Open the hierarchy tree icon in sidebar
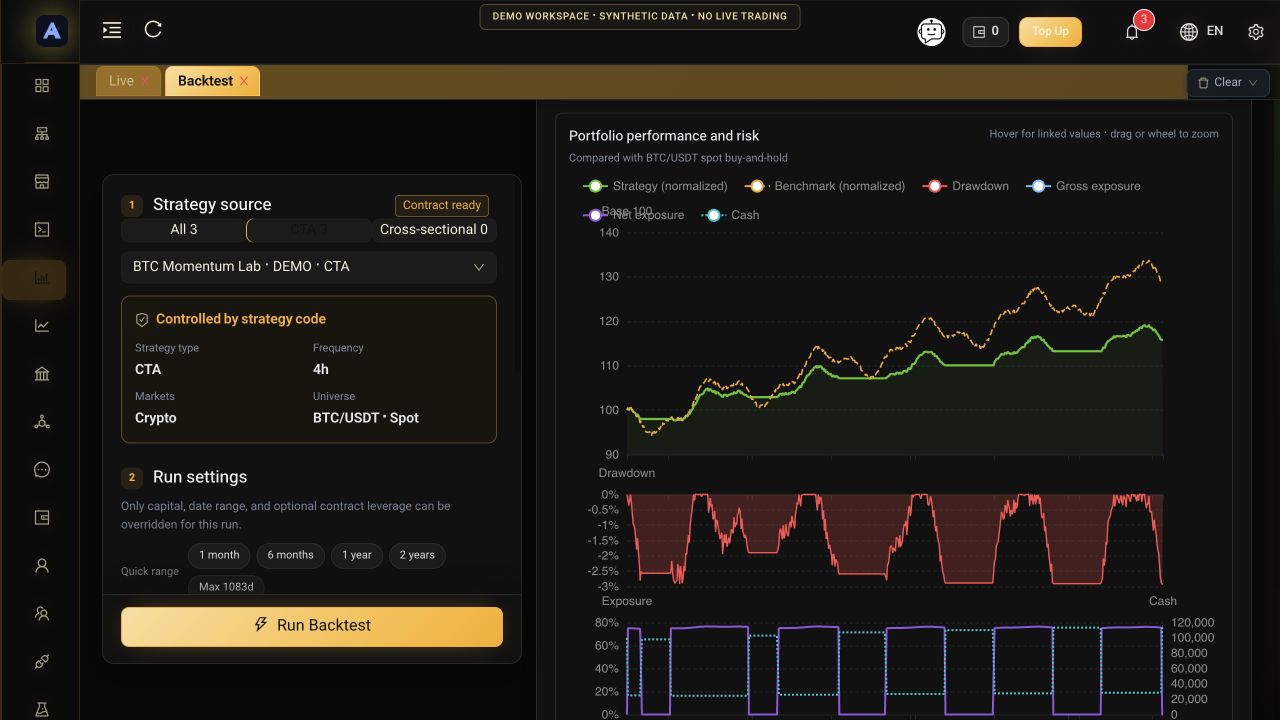The width and height of the screenshot is (1280, 720). click(x=42, y=134)
